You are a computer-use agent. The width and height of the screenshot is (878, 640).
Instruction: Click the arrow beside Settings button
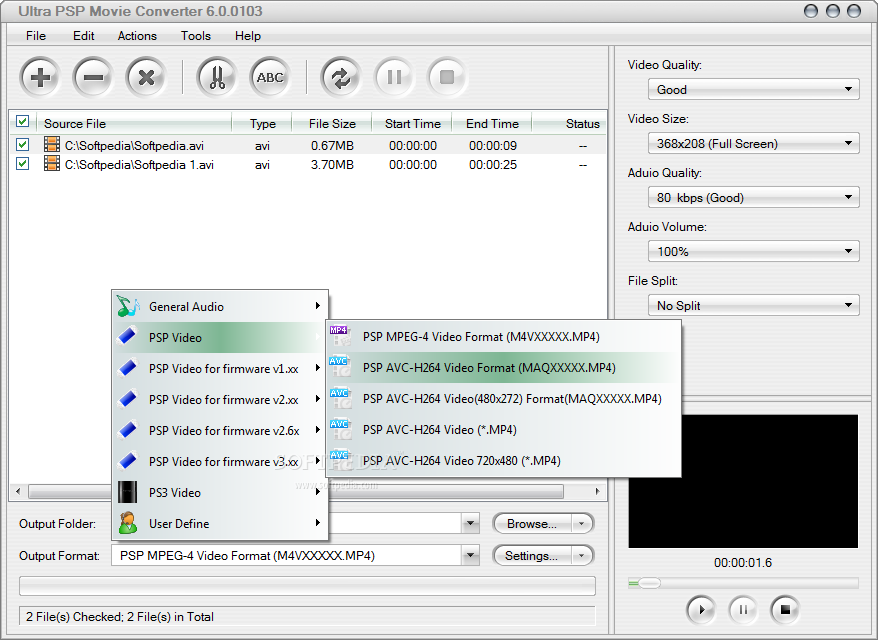click(582, 555)
